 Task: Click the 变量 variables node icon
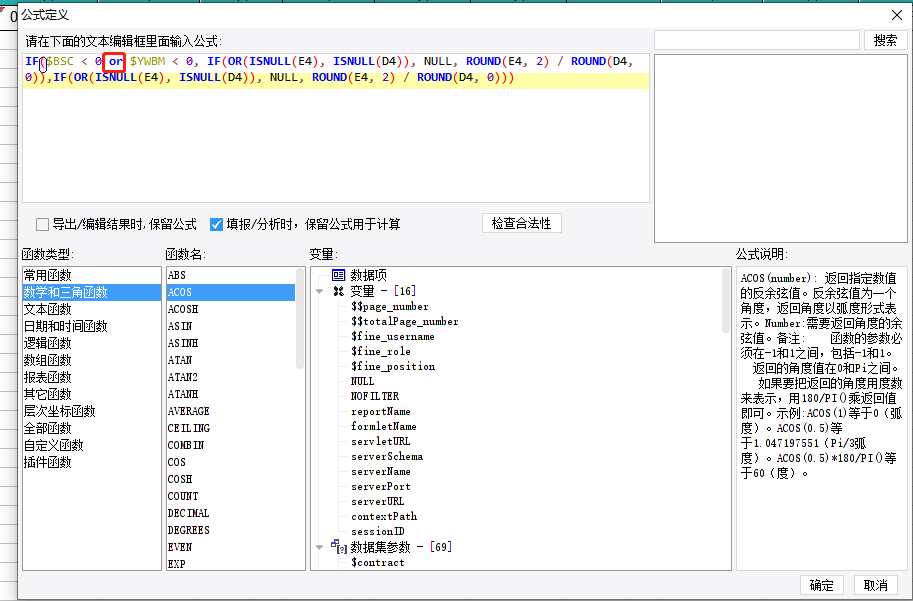[338, 291]
